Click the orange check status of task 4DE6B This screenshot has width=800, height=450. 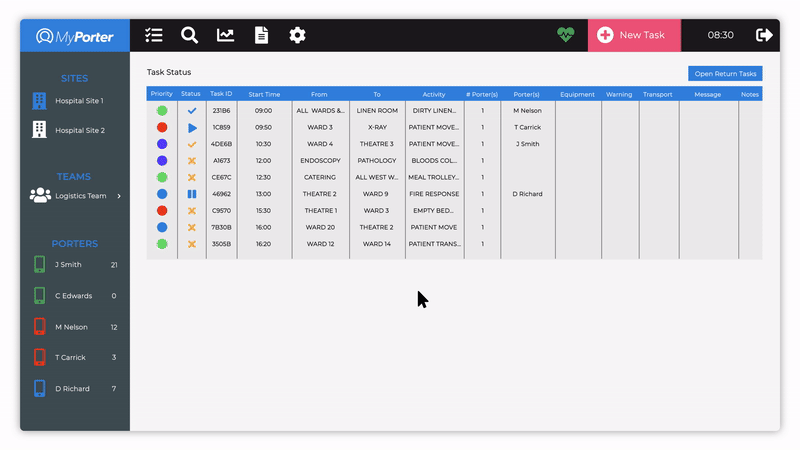click(192, 144)
